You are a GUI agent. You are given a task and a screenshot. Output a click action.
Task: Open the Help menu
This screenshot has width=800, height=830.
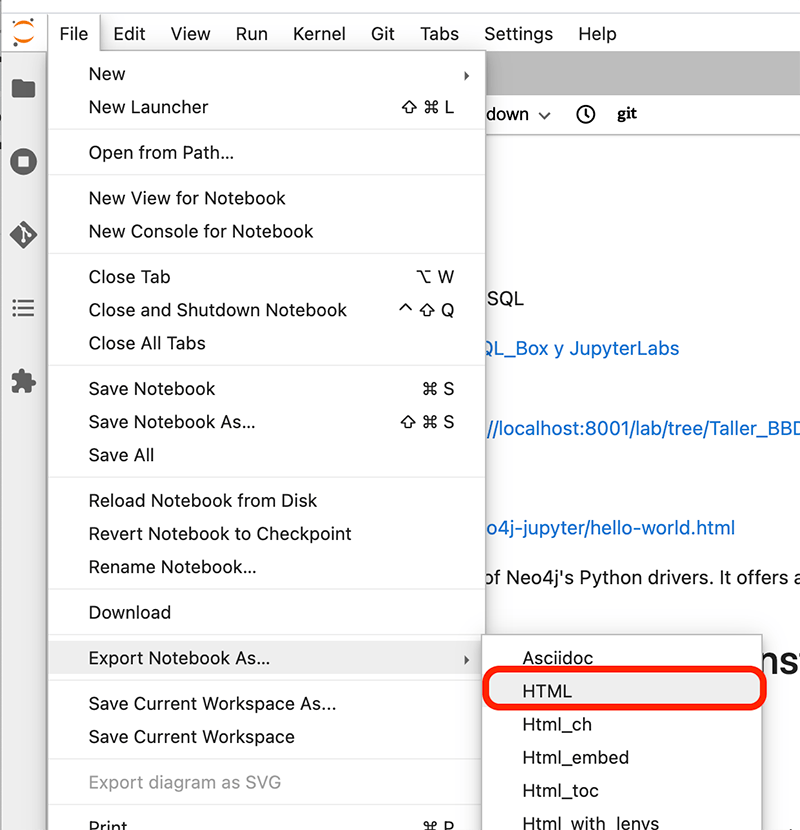pyautogui.click(x=597, y=34)
